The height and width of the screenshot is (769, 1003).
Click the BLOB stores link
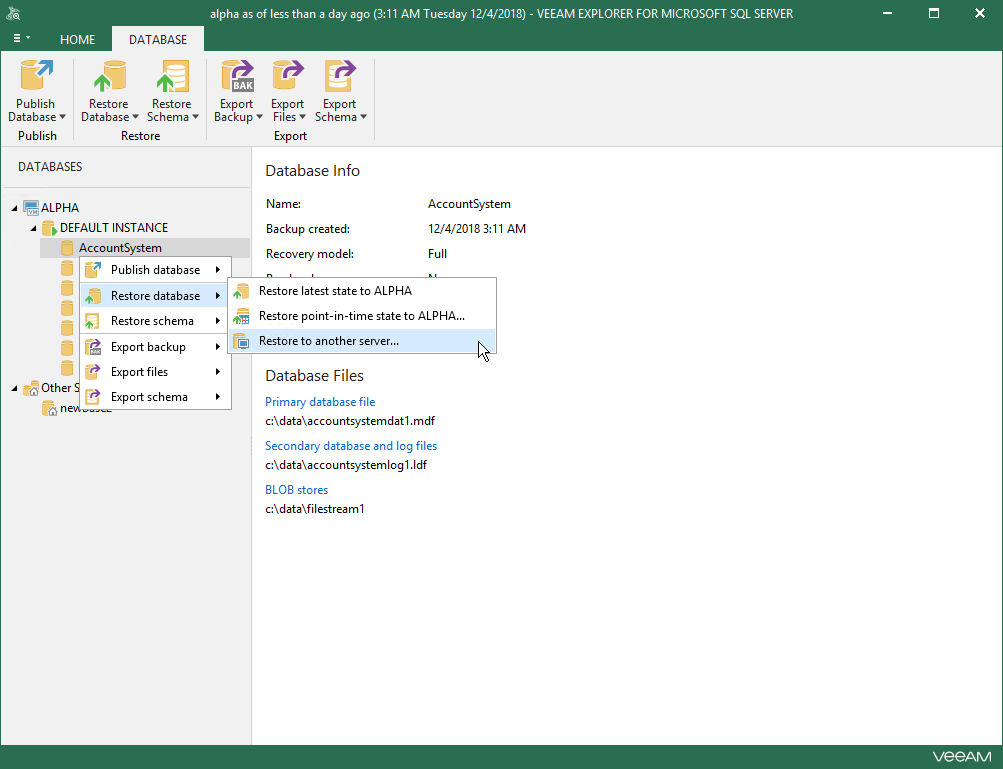click(297, 490)
